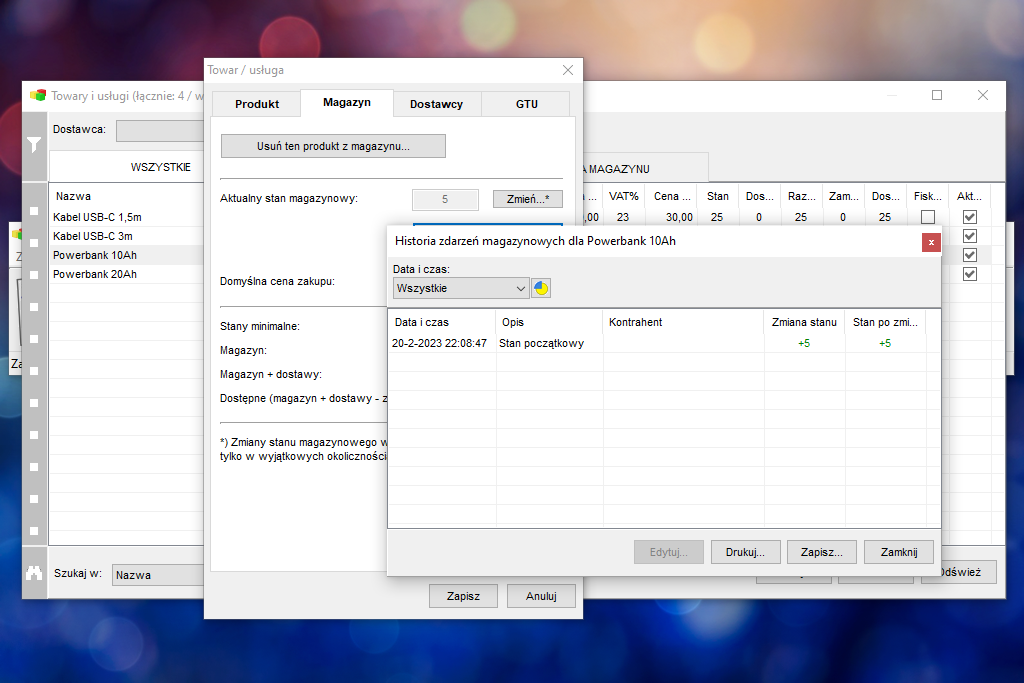Viewport: 1024px width, 683px height.
Task: Switch to the Dostawcy tab
Action: (436, 104)
